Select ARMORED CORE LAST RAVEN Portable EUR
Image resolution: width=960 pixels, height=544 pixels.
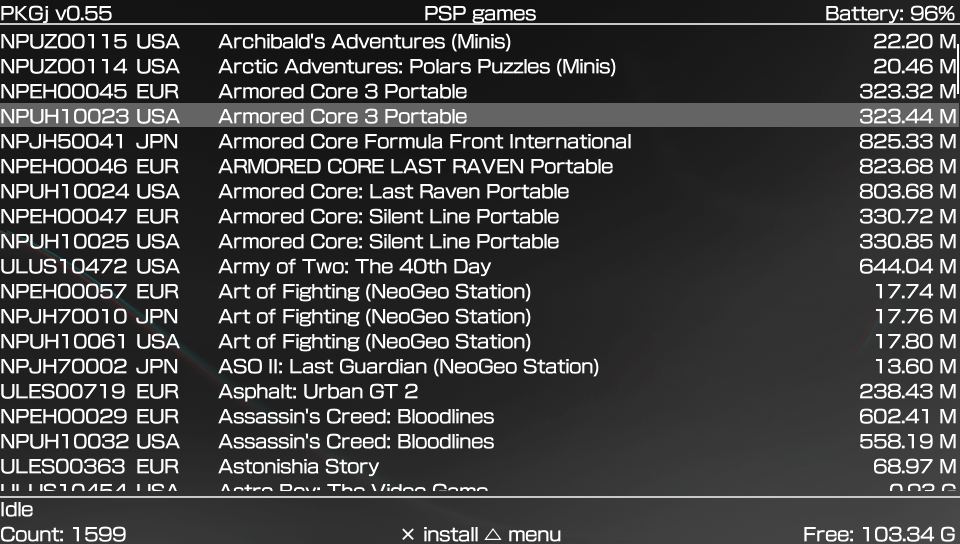point(480,166)
